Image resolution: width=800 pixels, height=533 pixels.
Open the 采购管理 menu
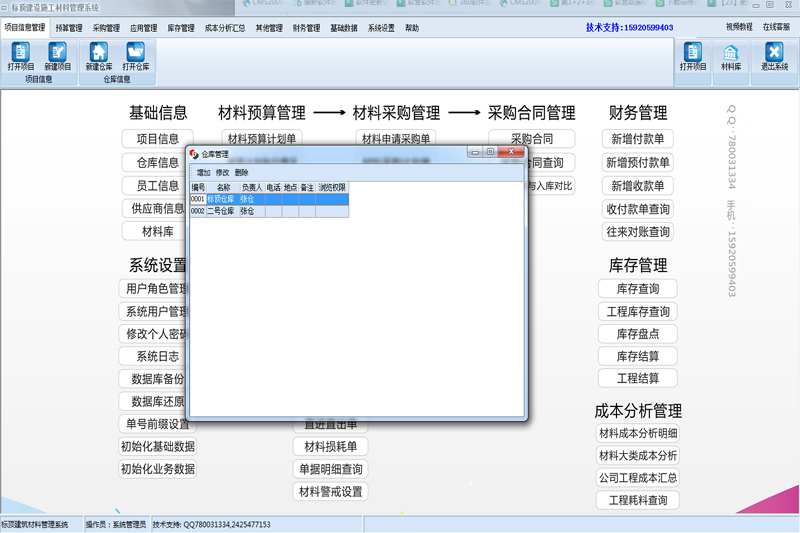point(106,28)
